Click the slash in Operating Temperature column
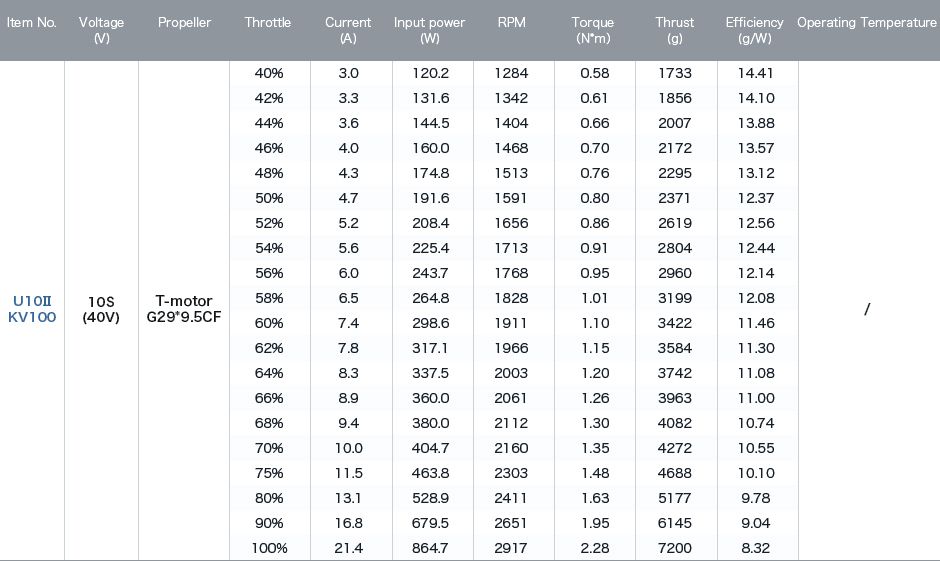Viewport: 940px width, 561px height. point(867,309)
